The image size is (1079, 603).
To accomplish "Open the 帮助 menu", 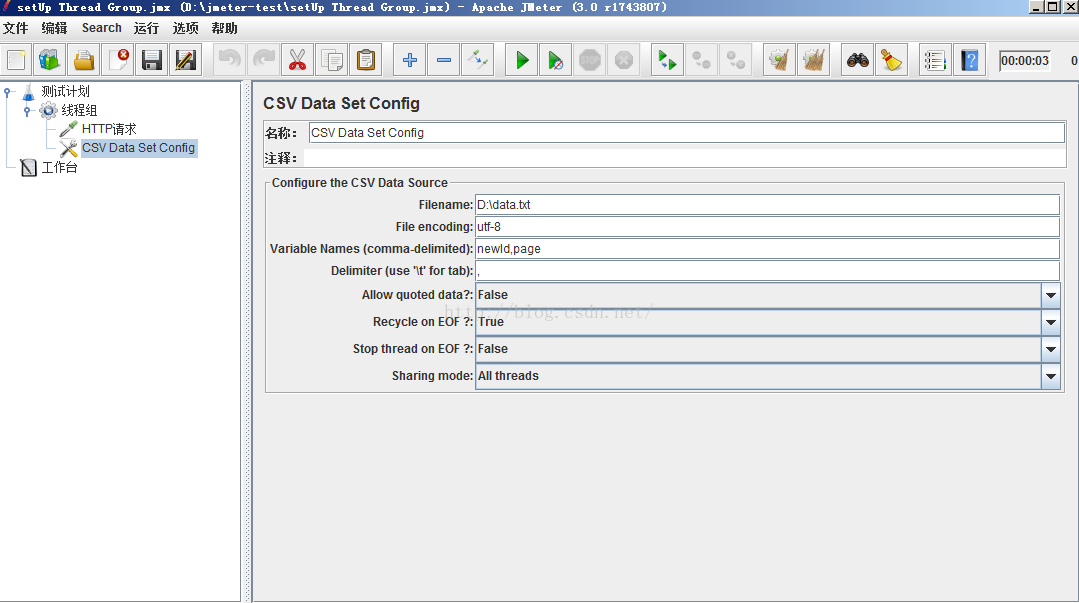I will coord(224,28).
